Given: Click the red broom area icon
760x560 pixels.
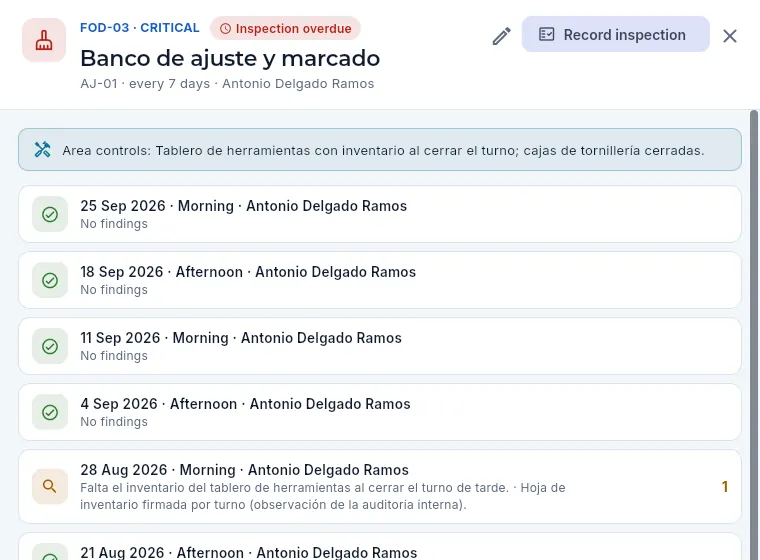Looking at the screenshot, I should point(44,40).
